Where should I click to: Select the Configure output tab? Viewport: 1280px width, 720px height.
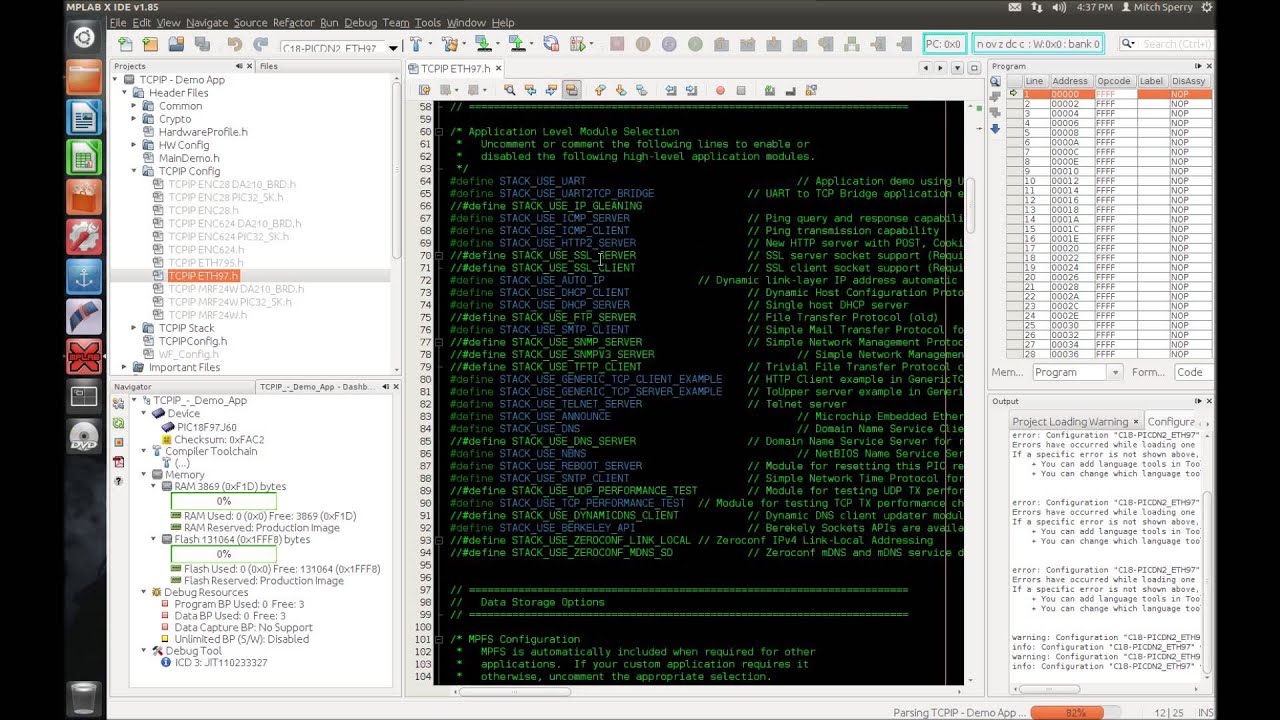[x=1171, y=421]
